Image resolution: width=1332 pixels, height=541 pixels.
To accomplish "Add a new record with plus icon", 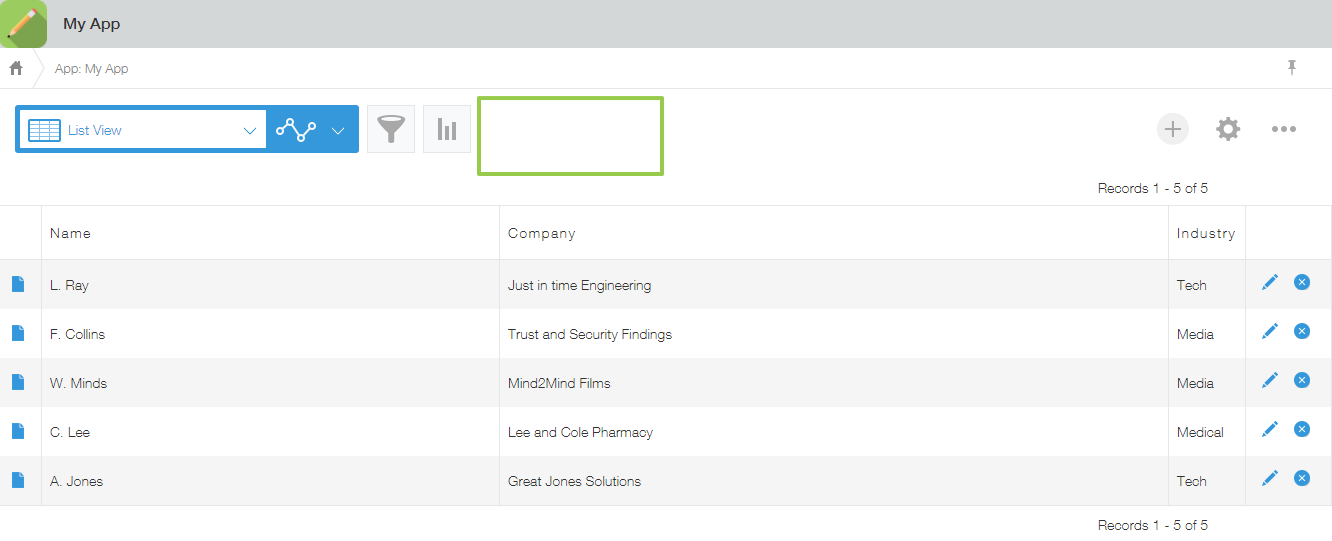I will coord(1173,129).
